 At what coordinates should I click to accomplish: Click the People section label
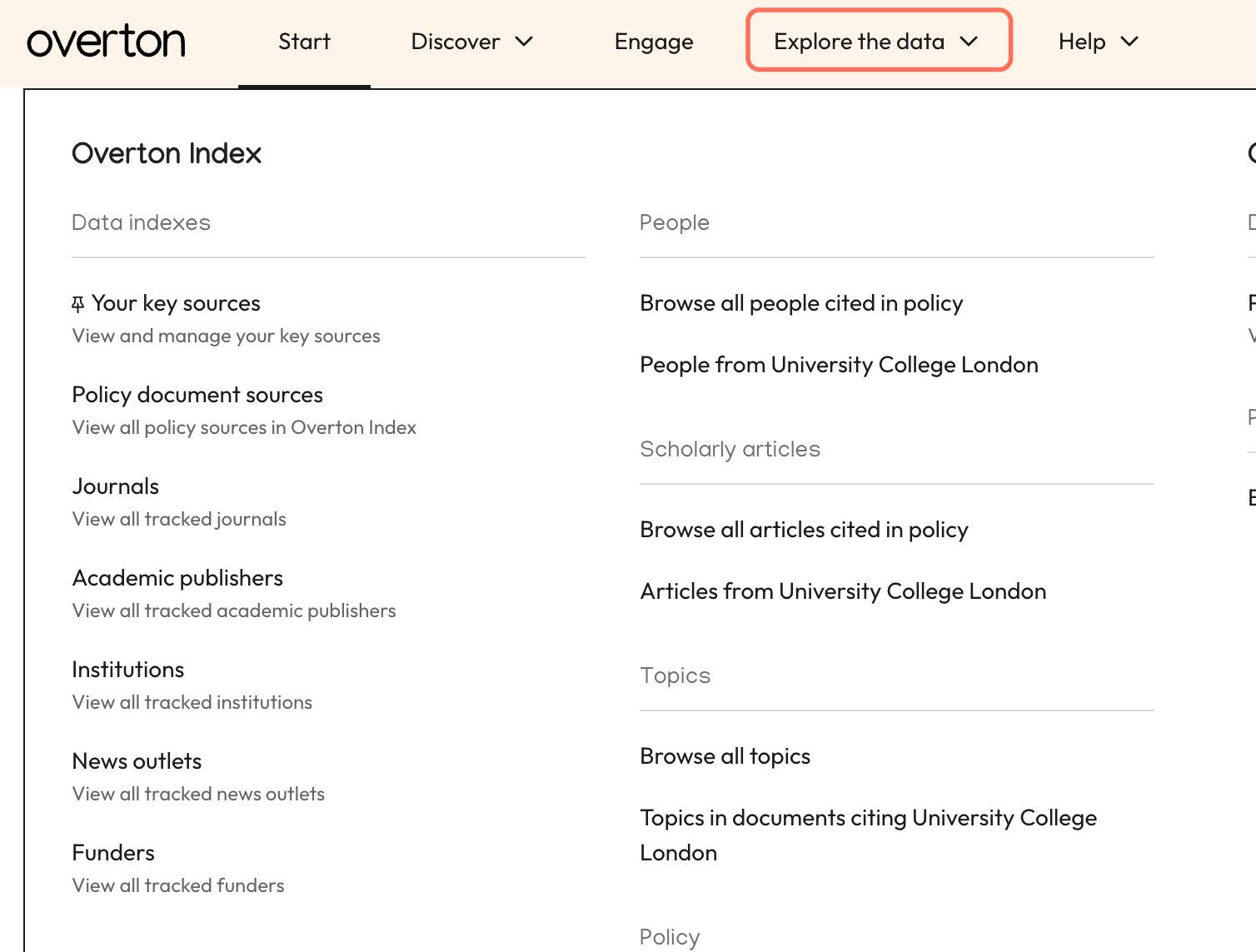tap(675, 222)
